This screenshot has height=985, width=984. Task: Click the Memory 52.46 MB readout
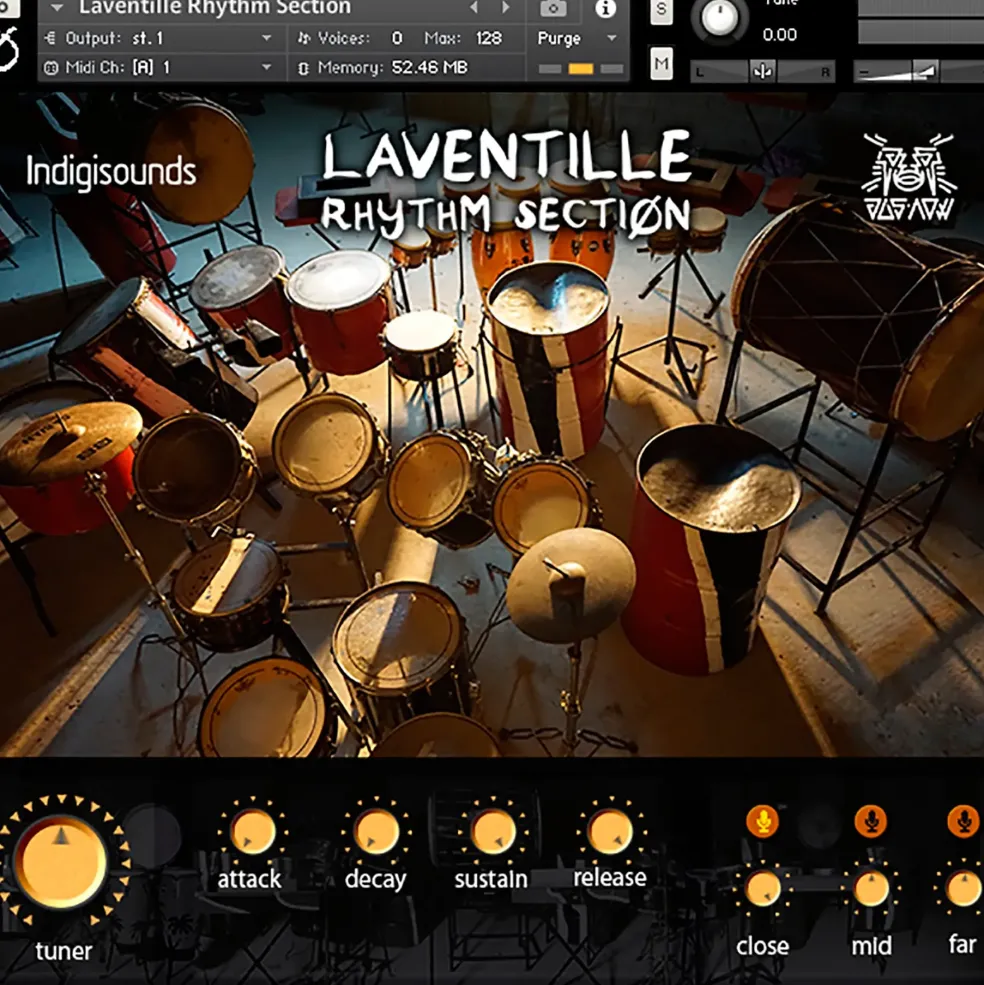pyautogui.click(x=429, y=67)
